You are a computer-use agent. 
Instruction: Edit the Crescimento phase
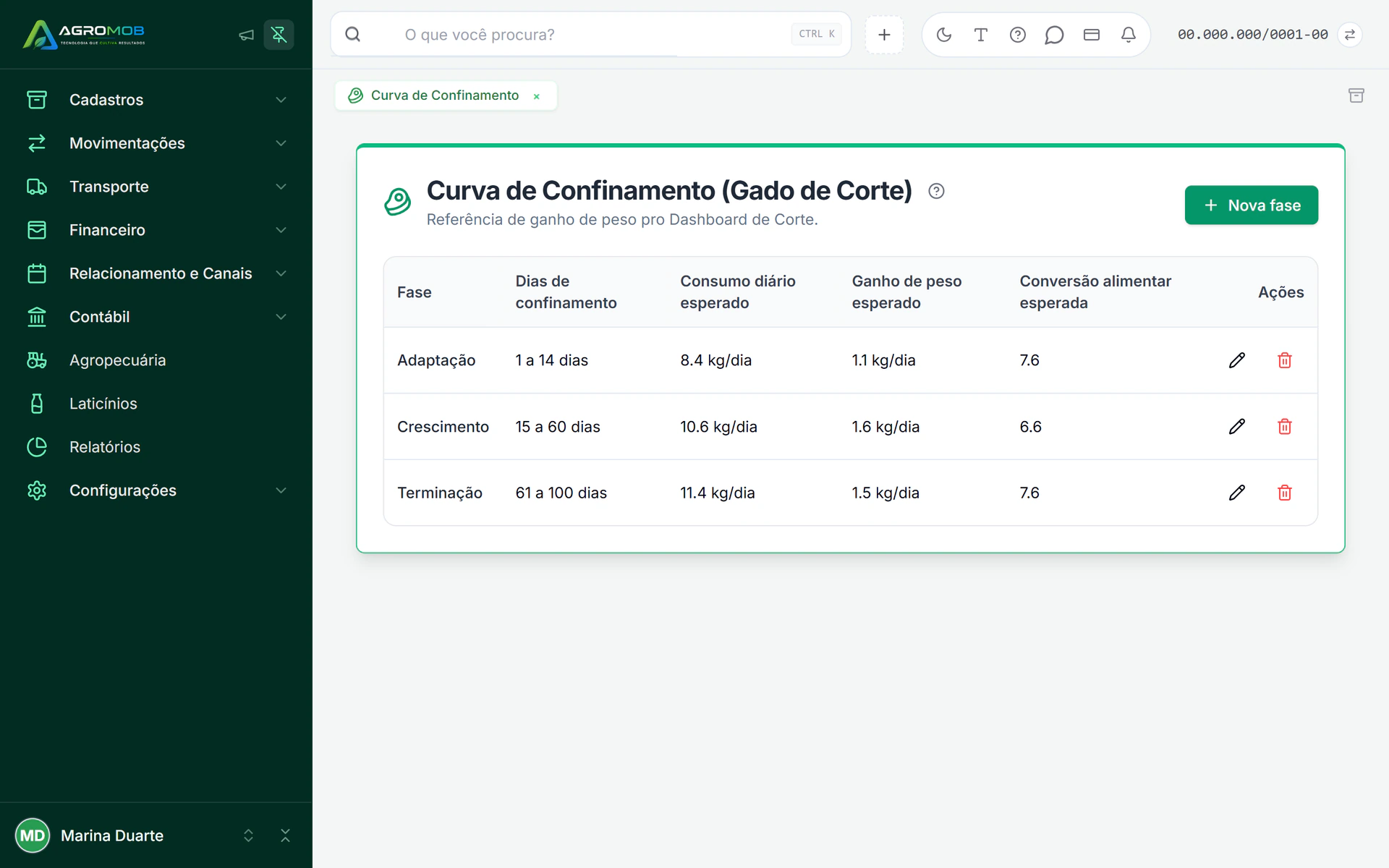[x=1236, y=427]
